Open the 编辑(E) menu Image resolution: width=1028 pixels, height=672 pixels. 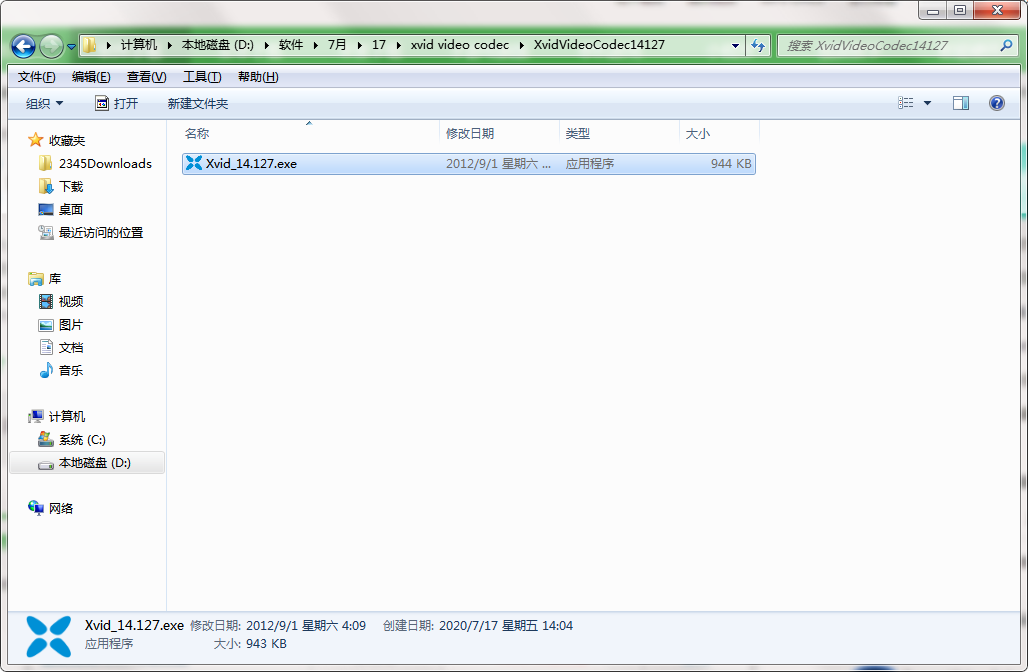91,77
